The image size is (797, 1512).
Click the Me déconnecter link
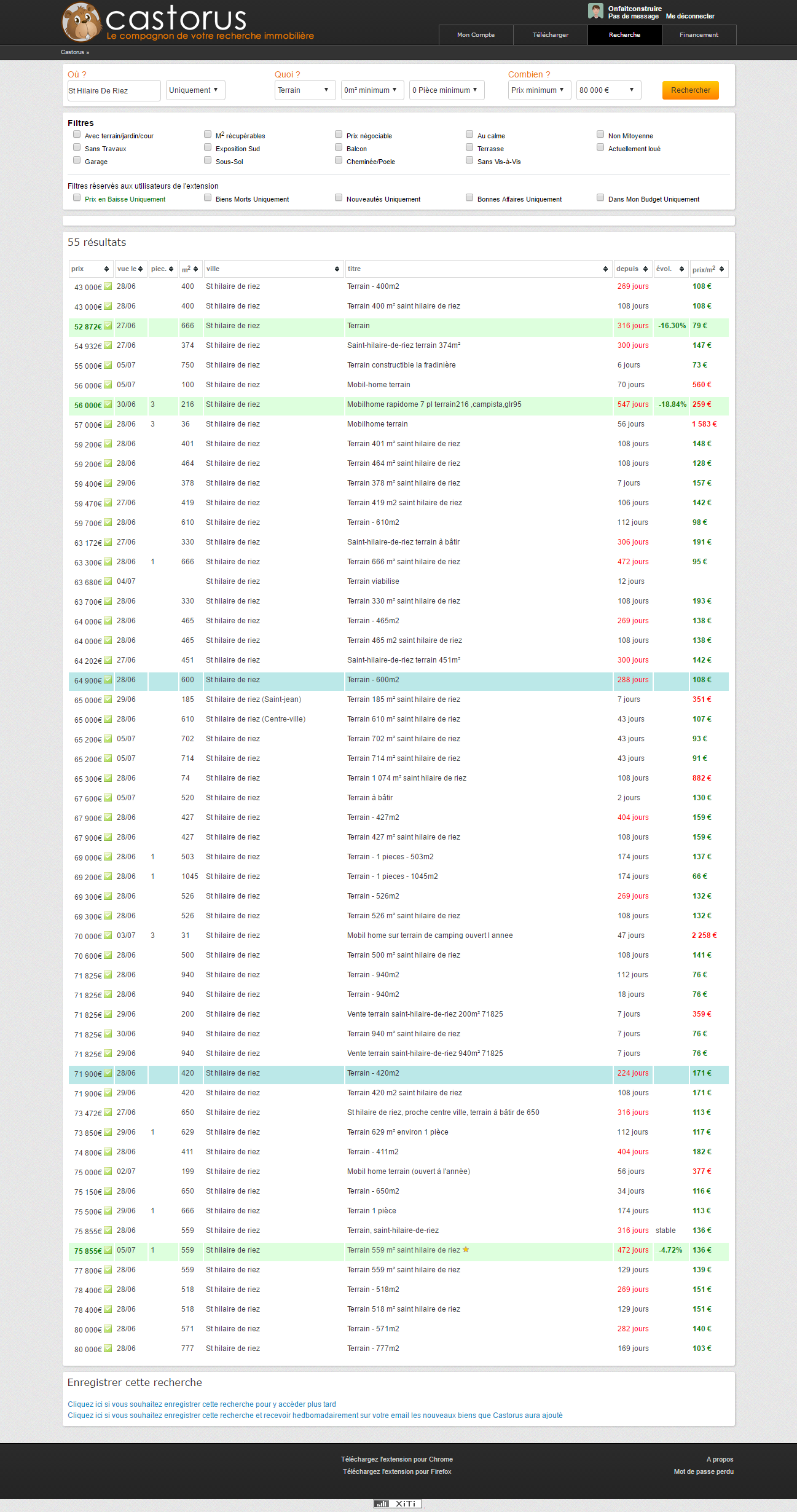click(x=690, y=16)
